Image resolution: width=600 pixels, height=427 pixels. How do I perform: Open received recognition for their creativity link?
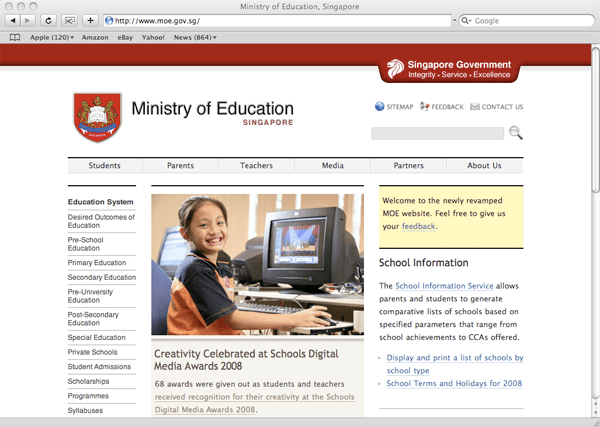coord(254,403)
